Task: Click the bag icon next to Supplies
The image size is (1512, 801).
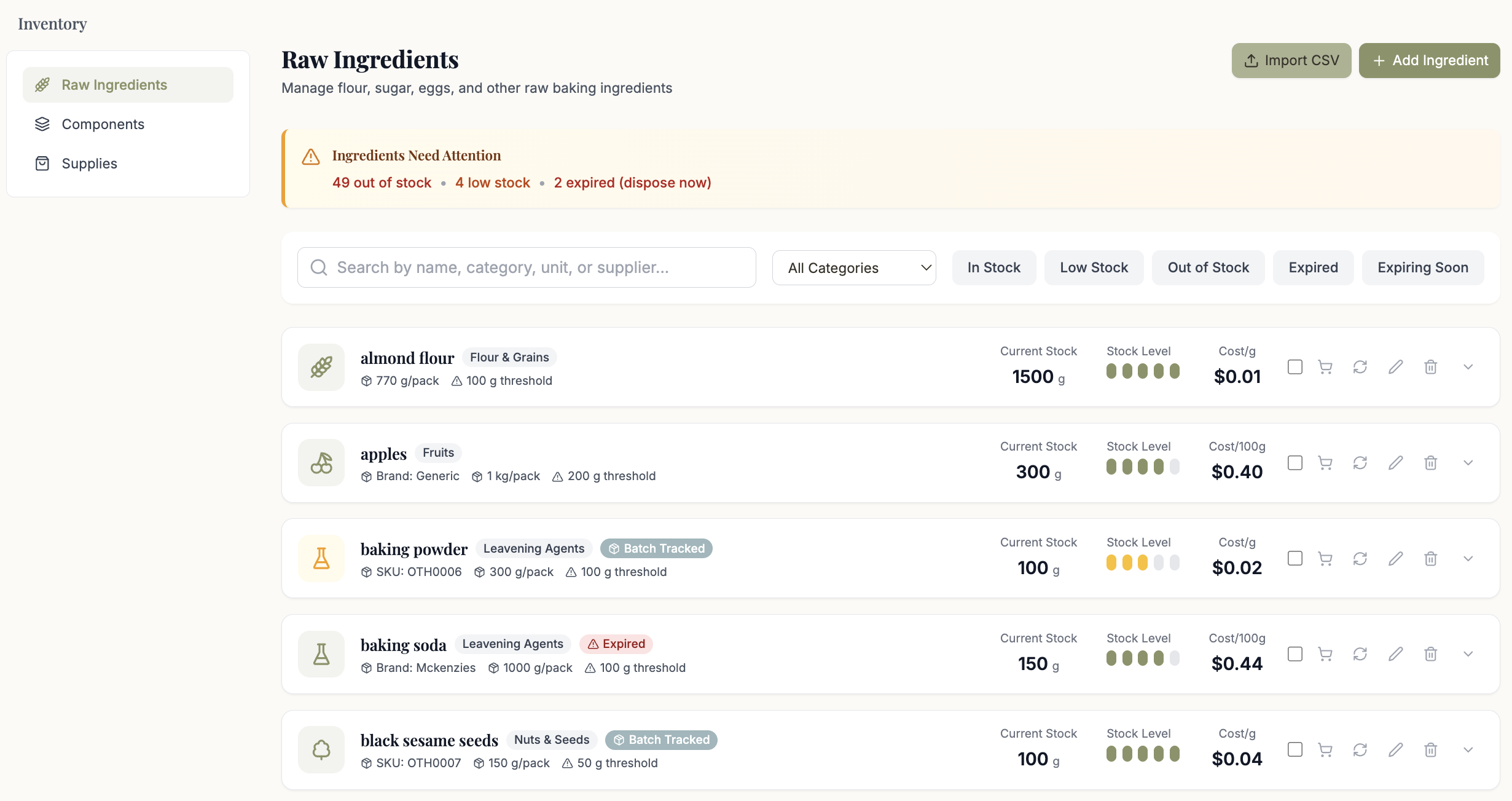Action: (x=42, y=163)
